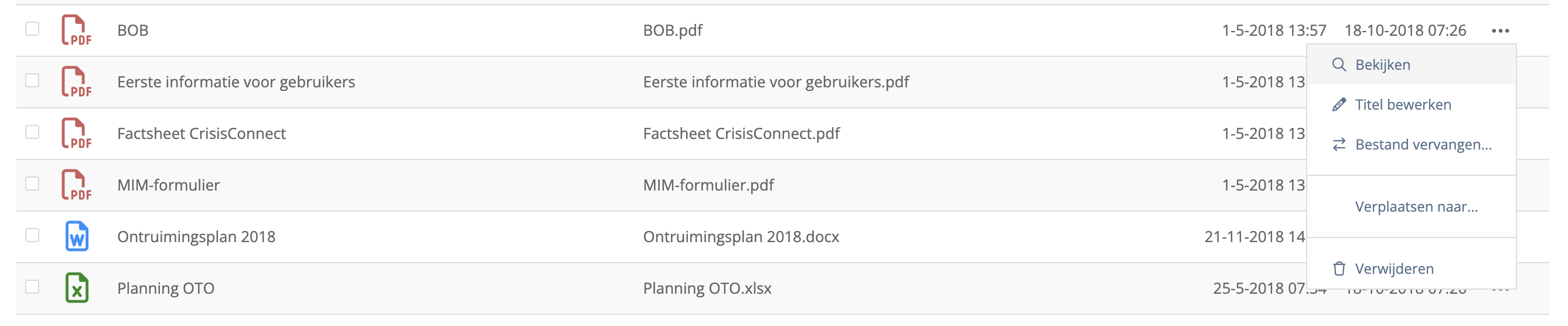Select the Titel bewerken menu entry
This screenshot has height=326, width=1568.
point(1412,105)
